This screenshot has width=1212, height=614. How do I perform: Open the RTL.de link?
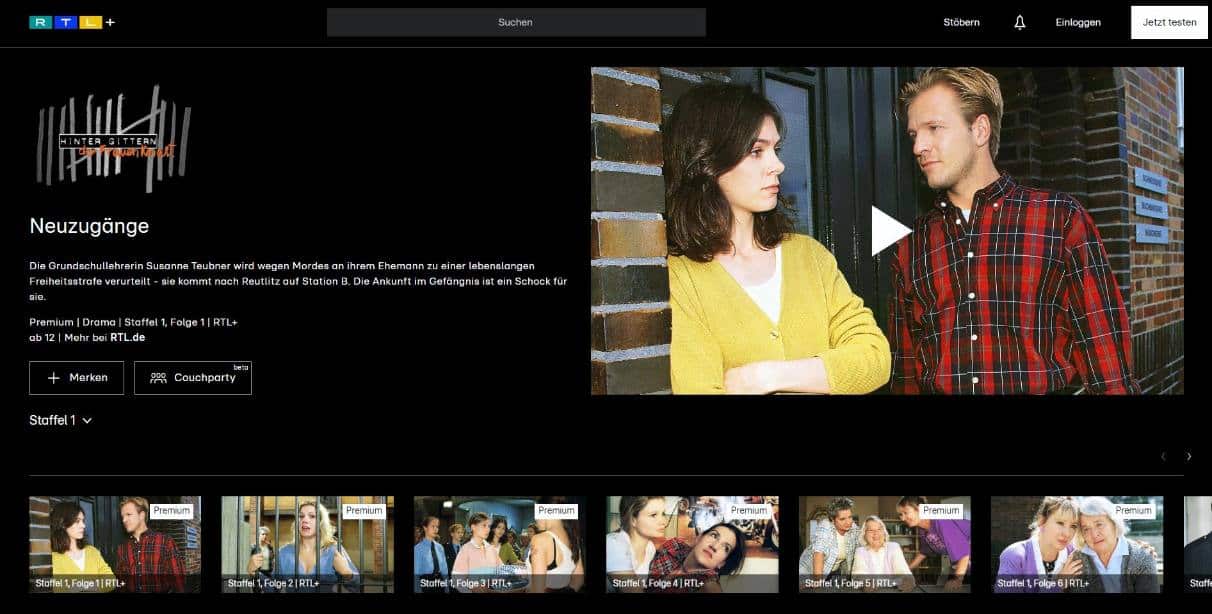(127, 338)
